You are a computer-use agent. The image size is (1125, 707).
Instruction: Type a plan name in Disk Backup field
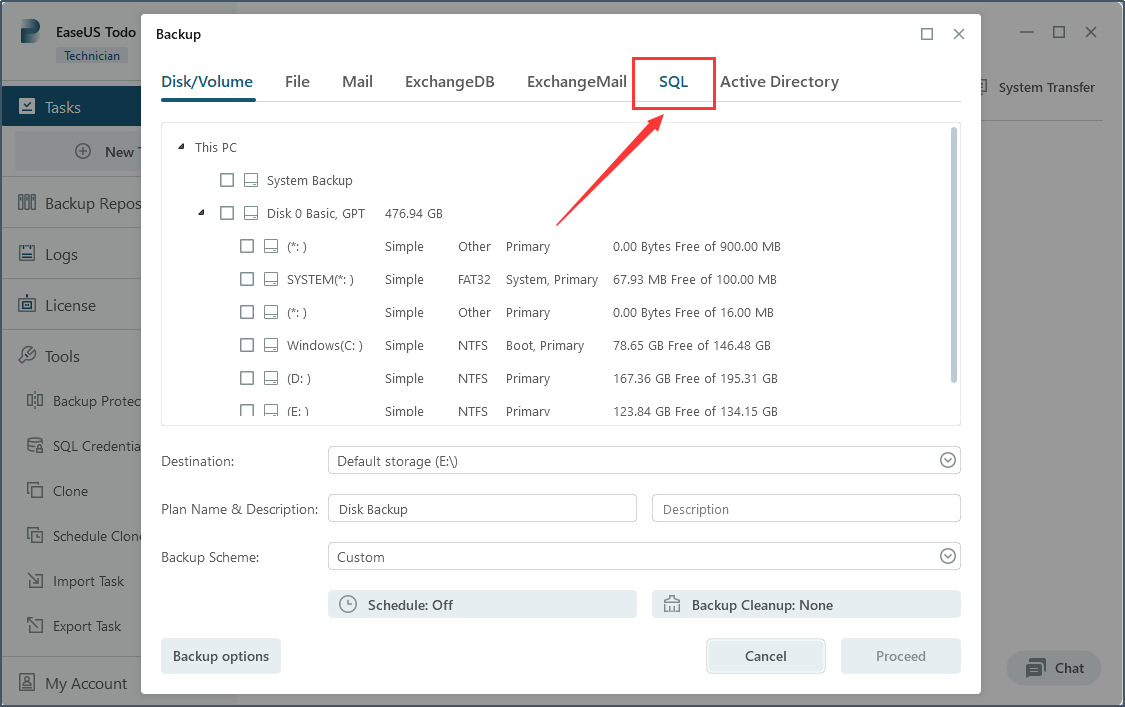[482, 508]
